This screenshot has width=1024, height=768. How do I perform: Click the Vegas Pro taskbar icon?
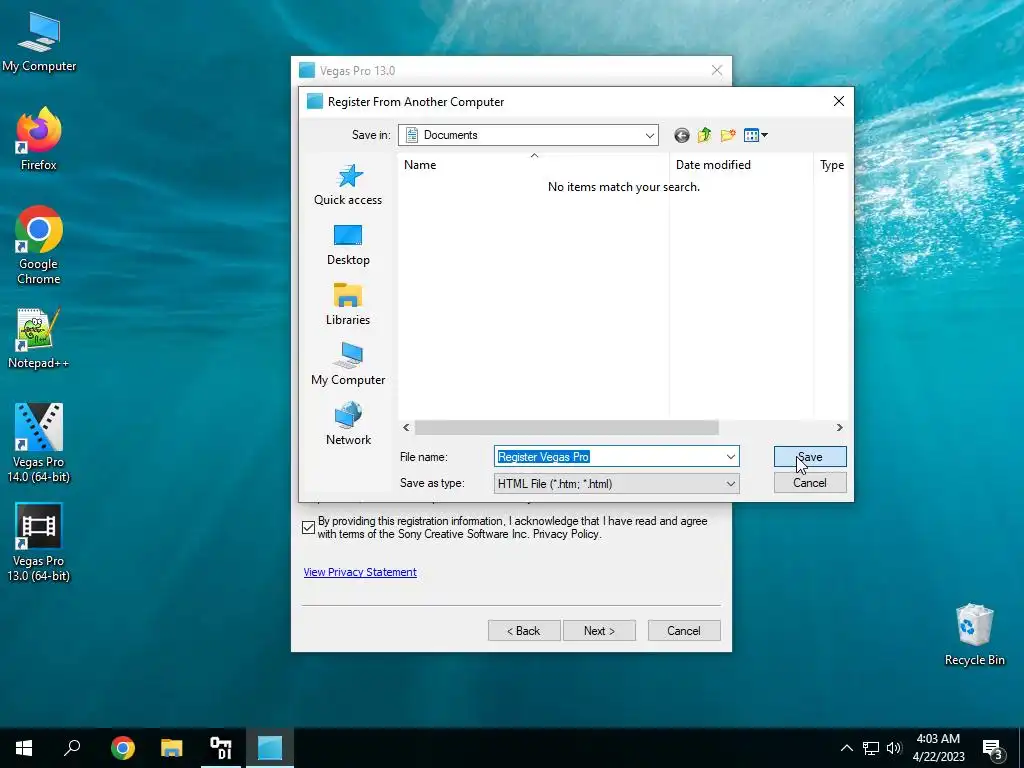coord(269,748)
